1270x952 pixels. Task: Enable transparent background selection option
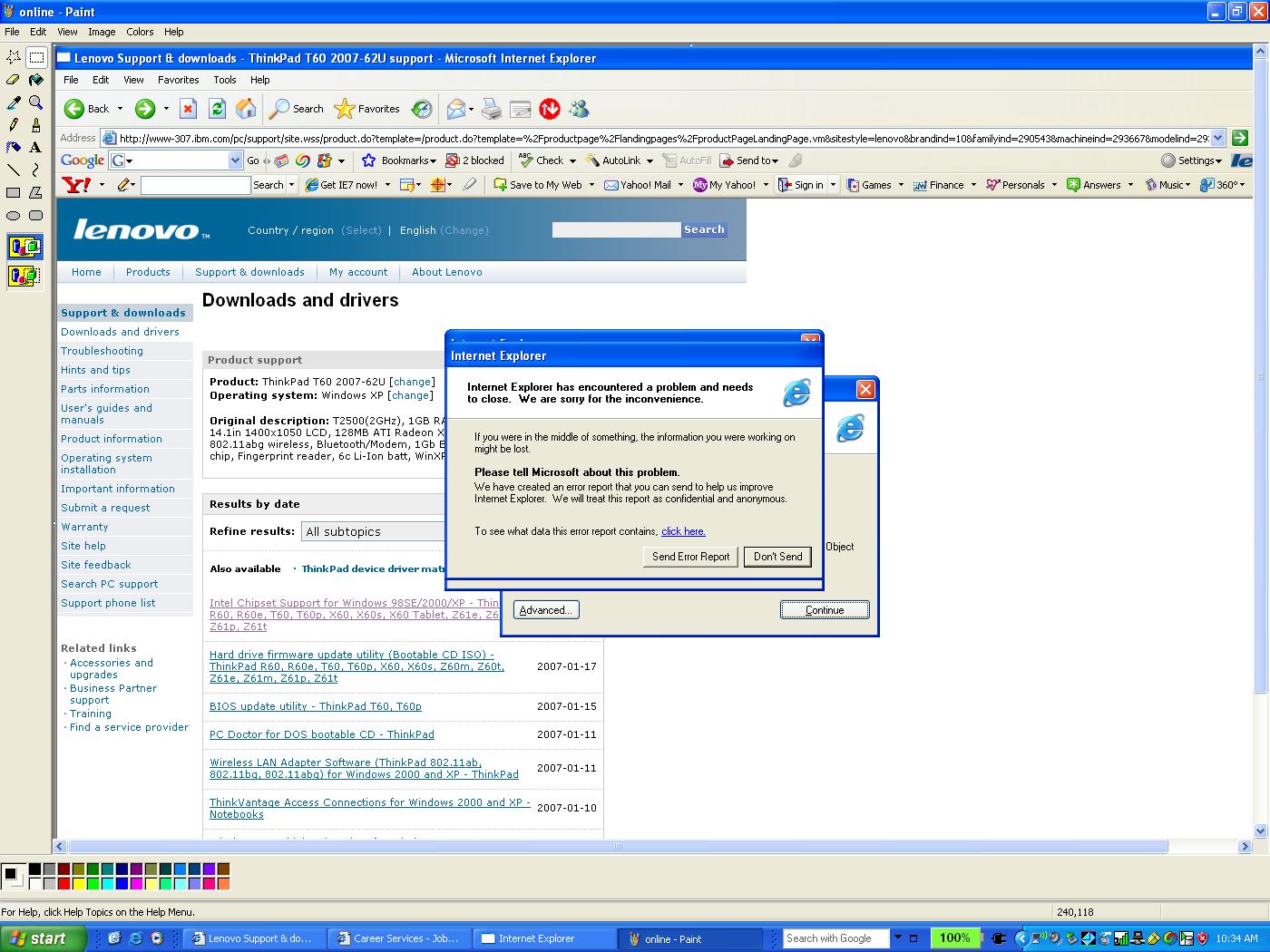[x=24, y=276]
